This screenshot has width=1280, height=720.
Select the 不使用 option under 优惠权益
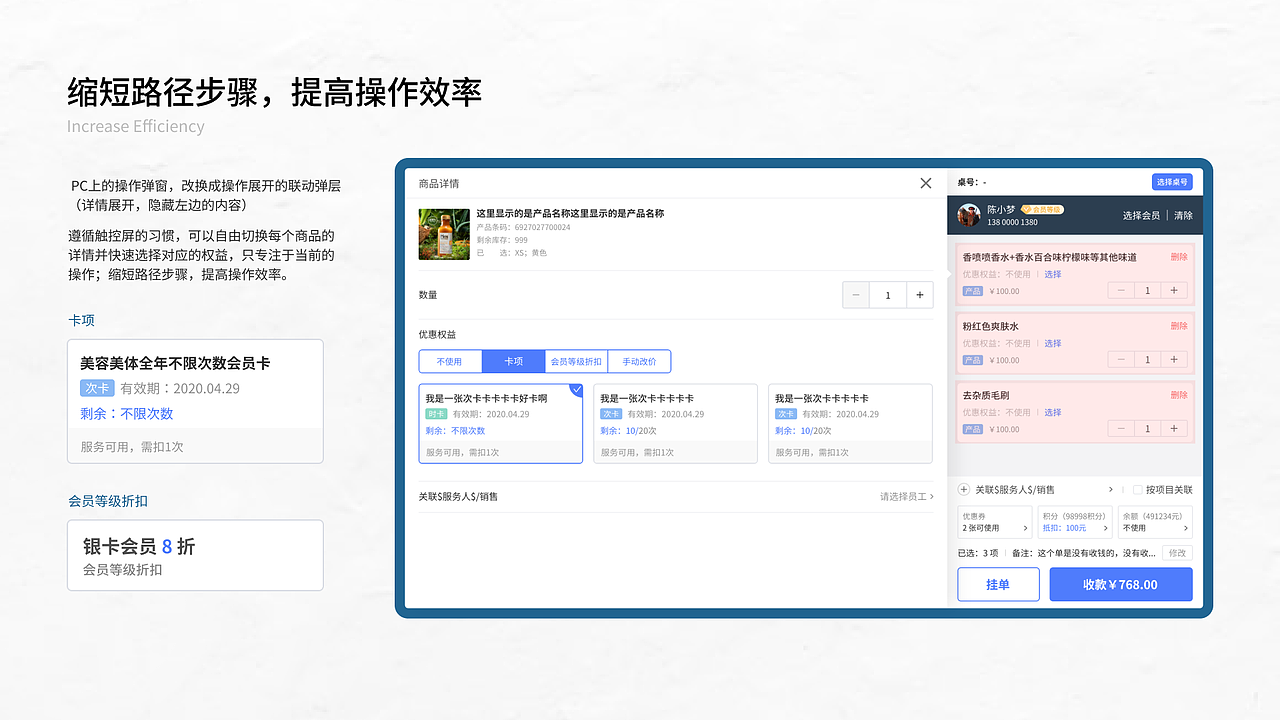[x=450, y=361]
